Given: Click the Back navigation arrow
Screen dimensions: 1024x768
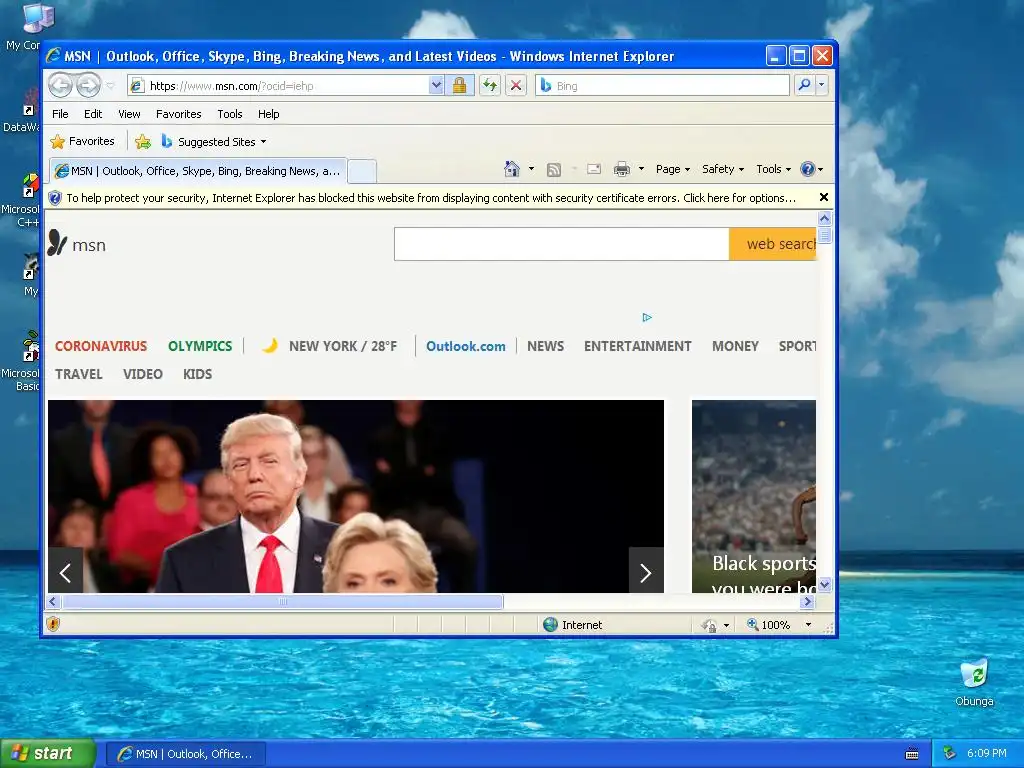Looking at the screenshot, I should tap(60, 85).
